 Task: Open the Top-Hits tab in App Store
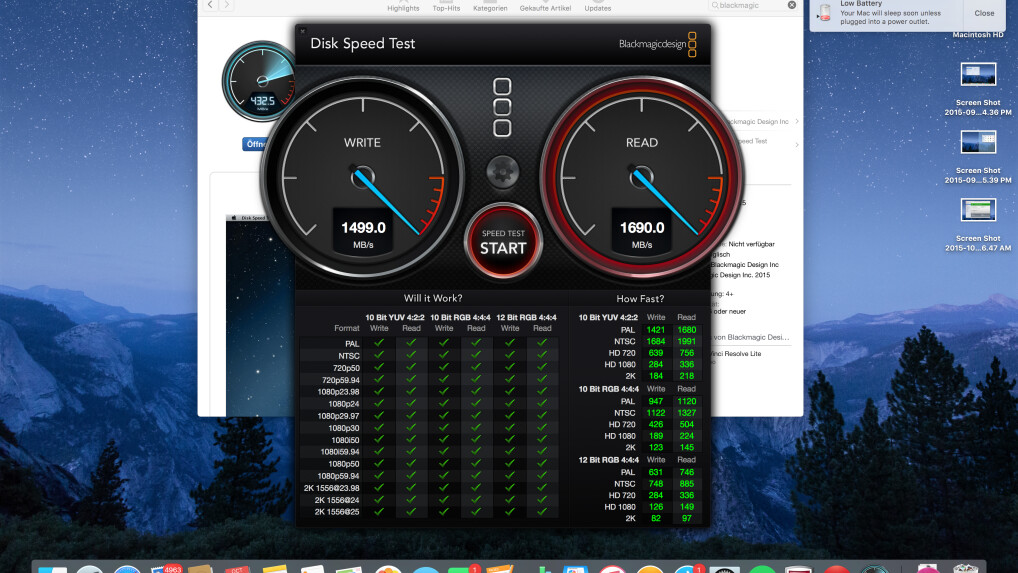[446, 8]
